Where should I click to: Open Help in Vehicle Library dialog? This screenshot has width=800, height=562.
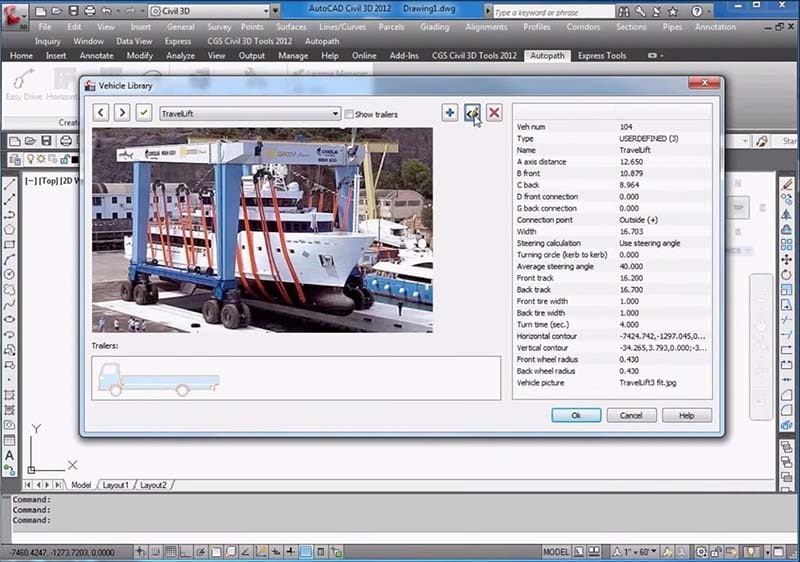686,415
